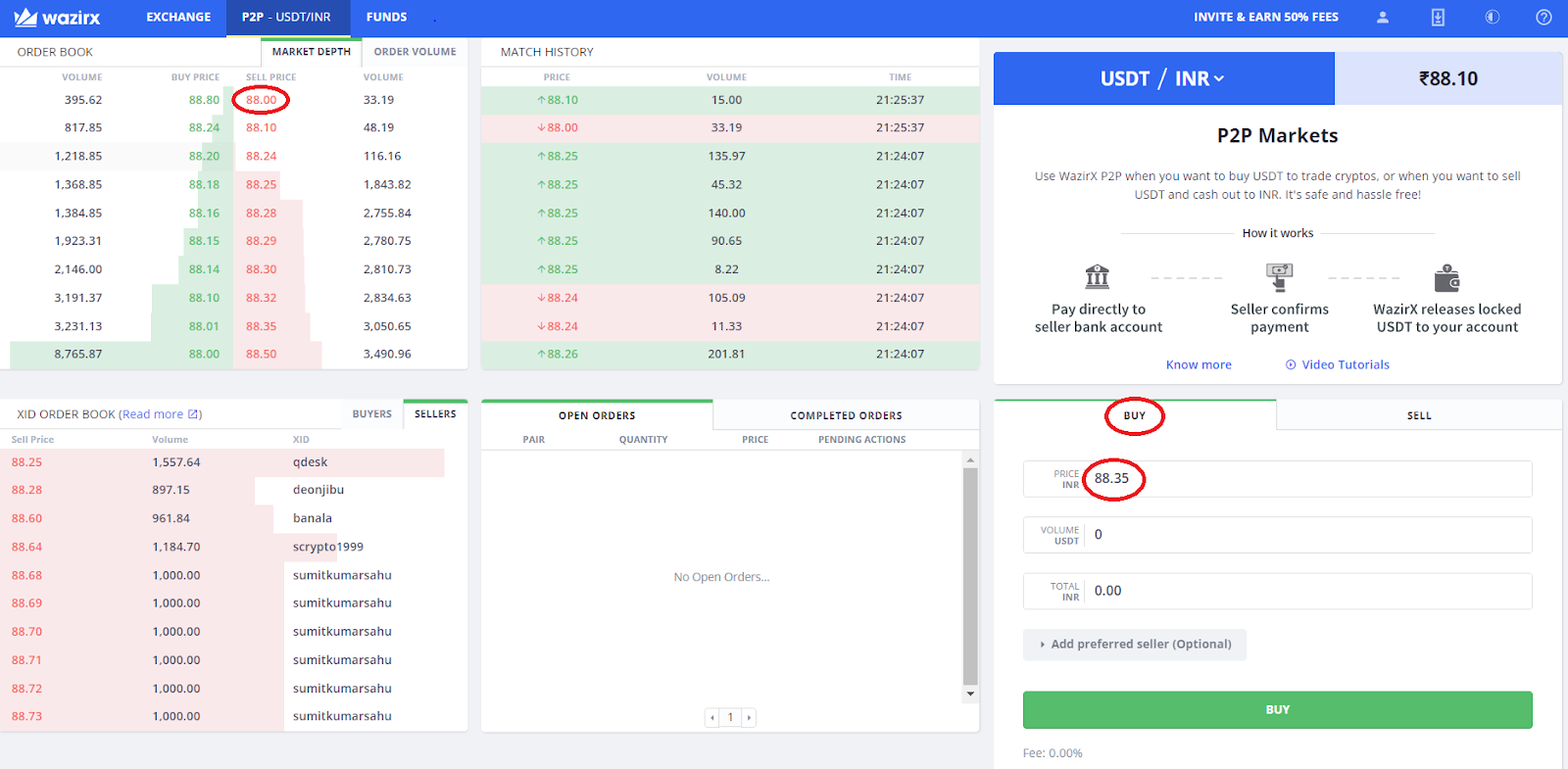1568x769 pixels.
Task: Click sell price 88.73 in XID order book
Action: click(x=27, y=716)
